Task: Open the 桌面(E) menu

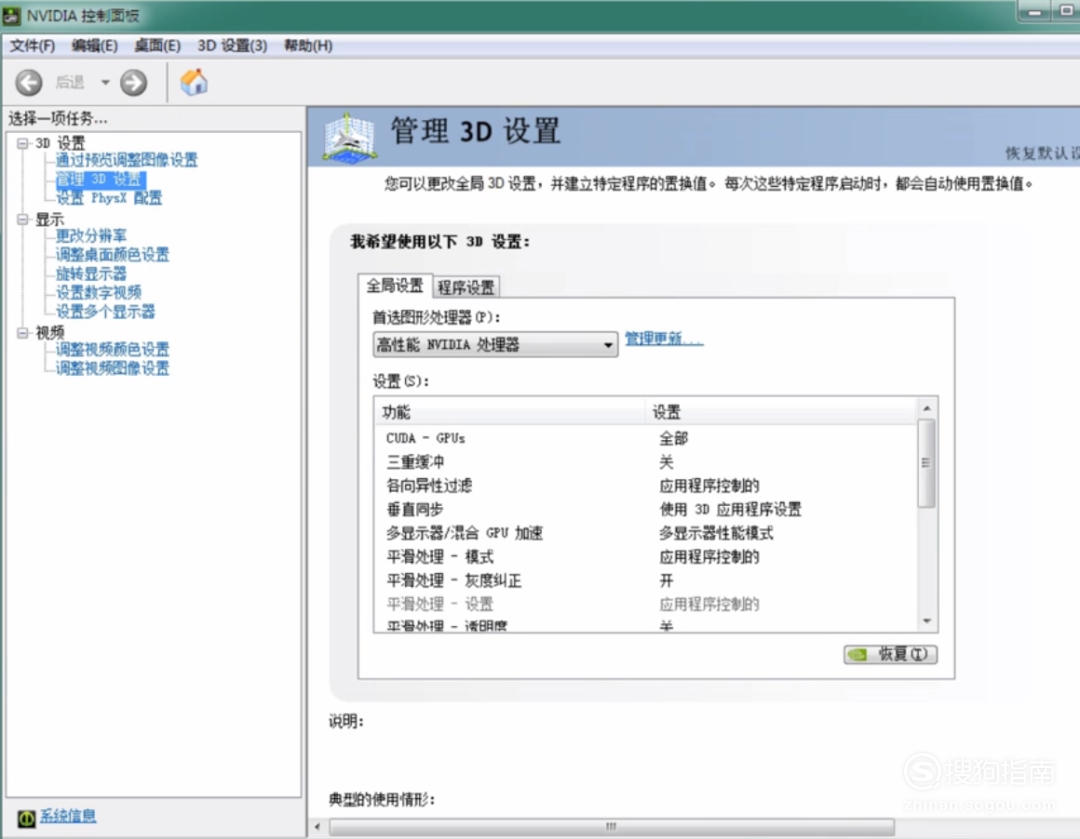Action: (x=157, y=45)
